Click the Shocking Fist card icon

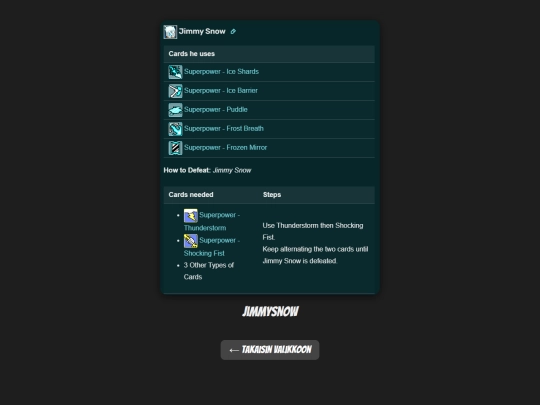click(190, 241)
